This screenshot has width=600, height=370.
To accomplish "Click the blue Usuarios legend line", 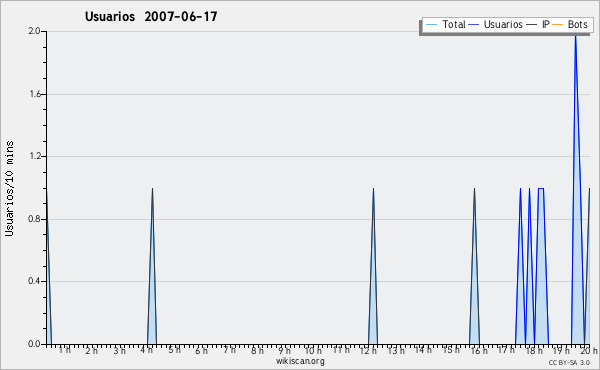I will pyautogui.click(x=474, y=25).
